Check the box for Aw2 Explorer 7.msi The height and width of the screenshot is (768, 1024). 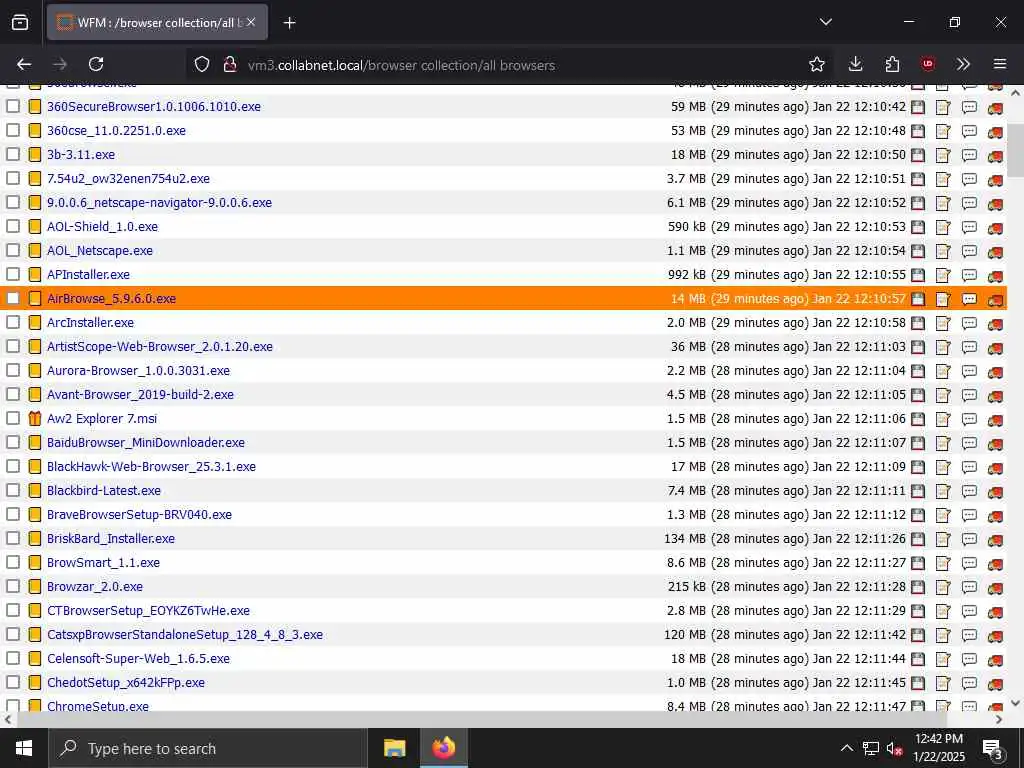[12, 418]
